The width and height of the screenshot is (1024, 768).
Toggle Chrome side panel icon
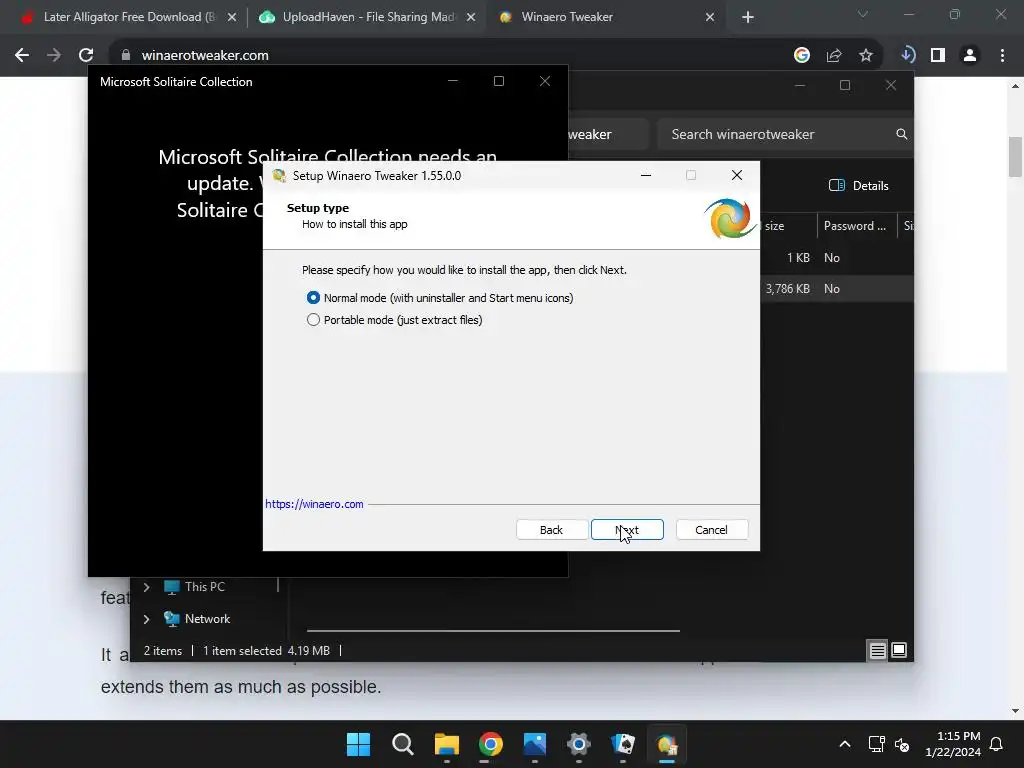coord(938,56)
